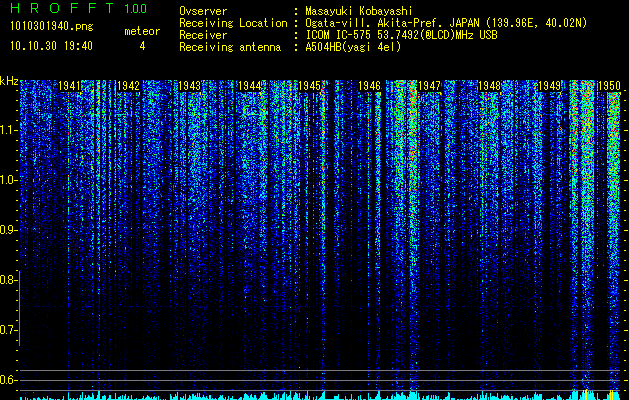This screenshot has width=629, height=400.
Task: Click the 1946 time marker
Action: pyautogui.click(x=369, y=86)
